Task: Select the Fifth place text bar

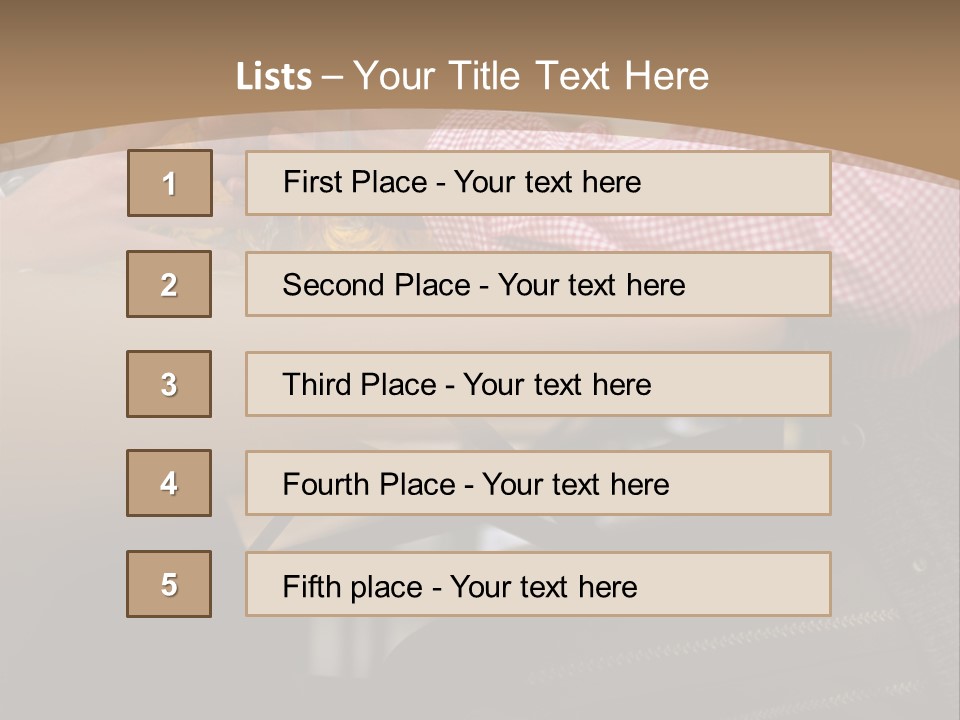Action: pos(538,584)
